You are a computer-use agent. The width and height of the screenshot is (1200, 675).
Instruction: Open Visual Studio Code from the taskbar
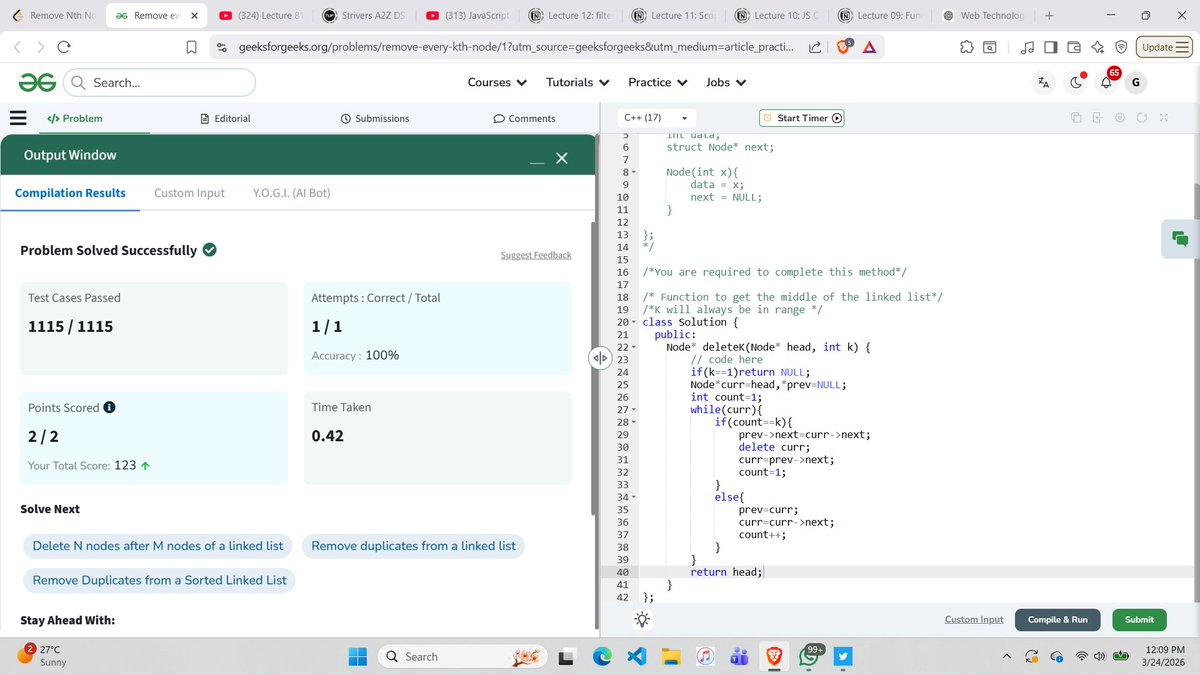click(637, 656)
